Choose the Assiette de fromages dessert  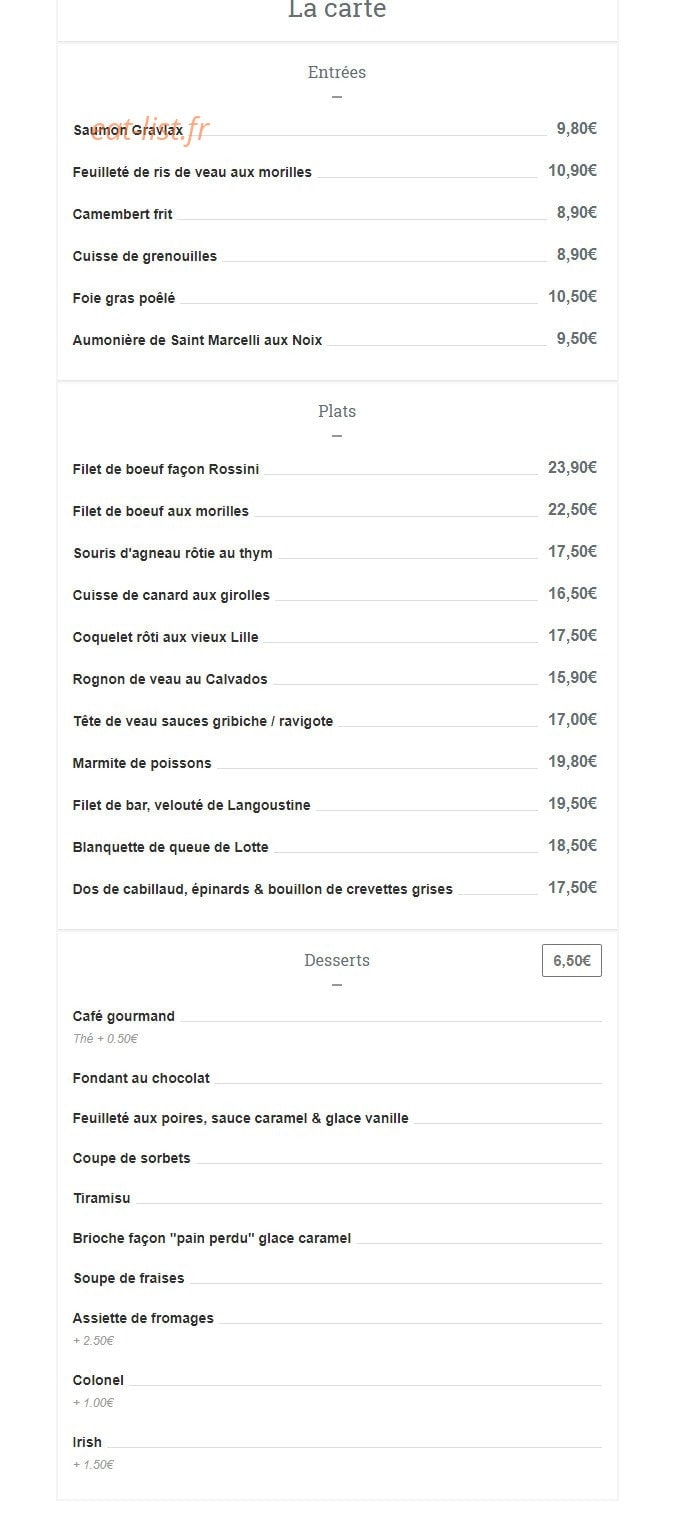coord(143,1318)
